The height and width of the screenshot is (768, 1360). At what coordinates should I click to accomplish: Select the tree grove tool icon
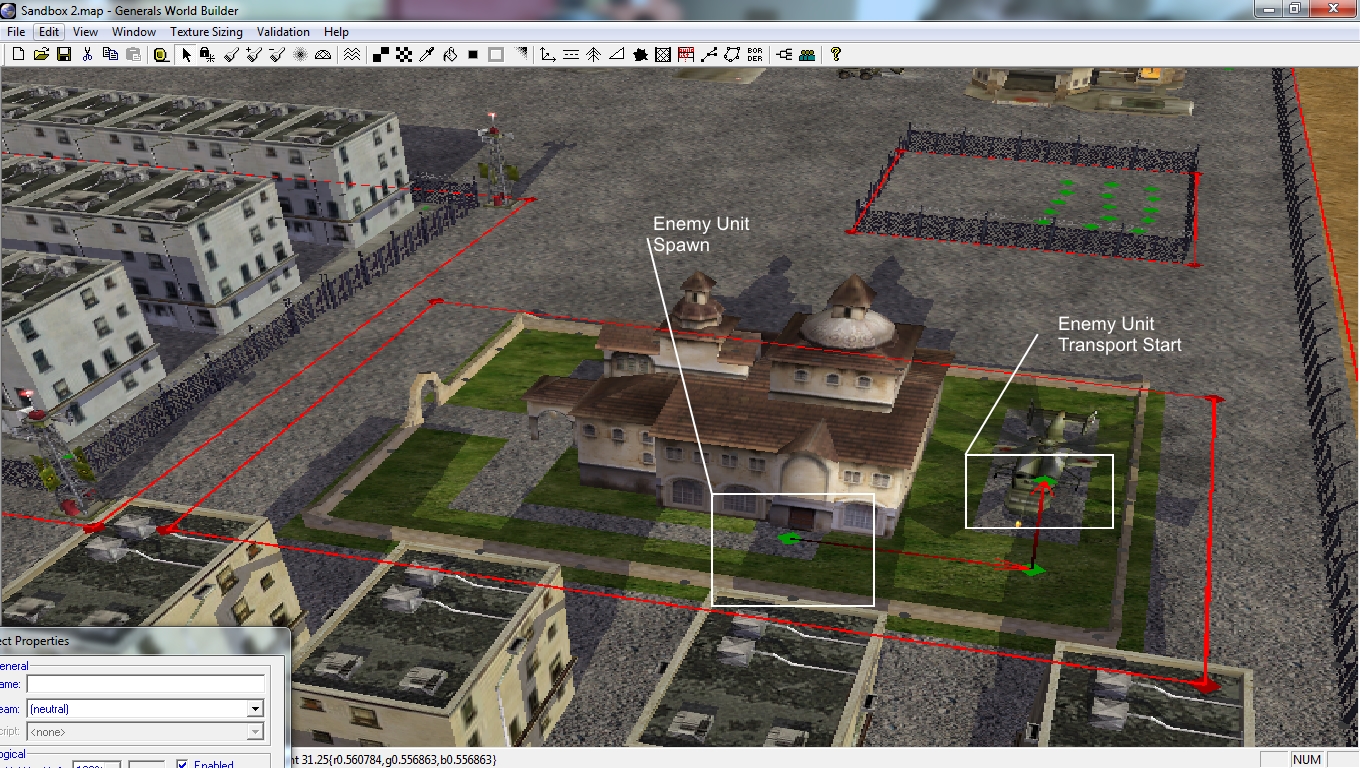pos(594,55)
